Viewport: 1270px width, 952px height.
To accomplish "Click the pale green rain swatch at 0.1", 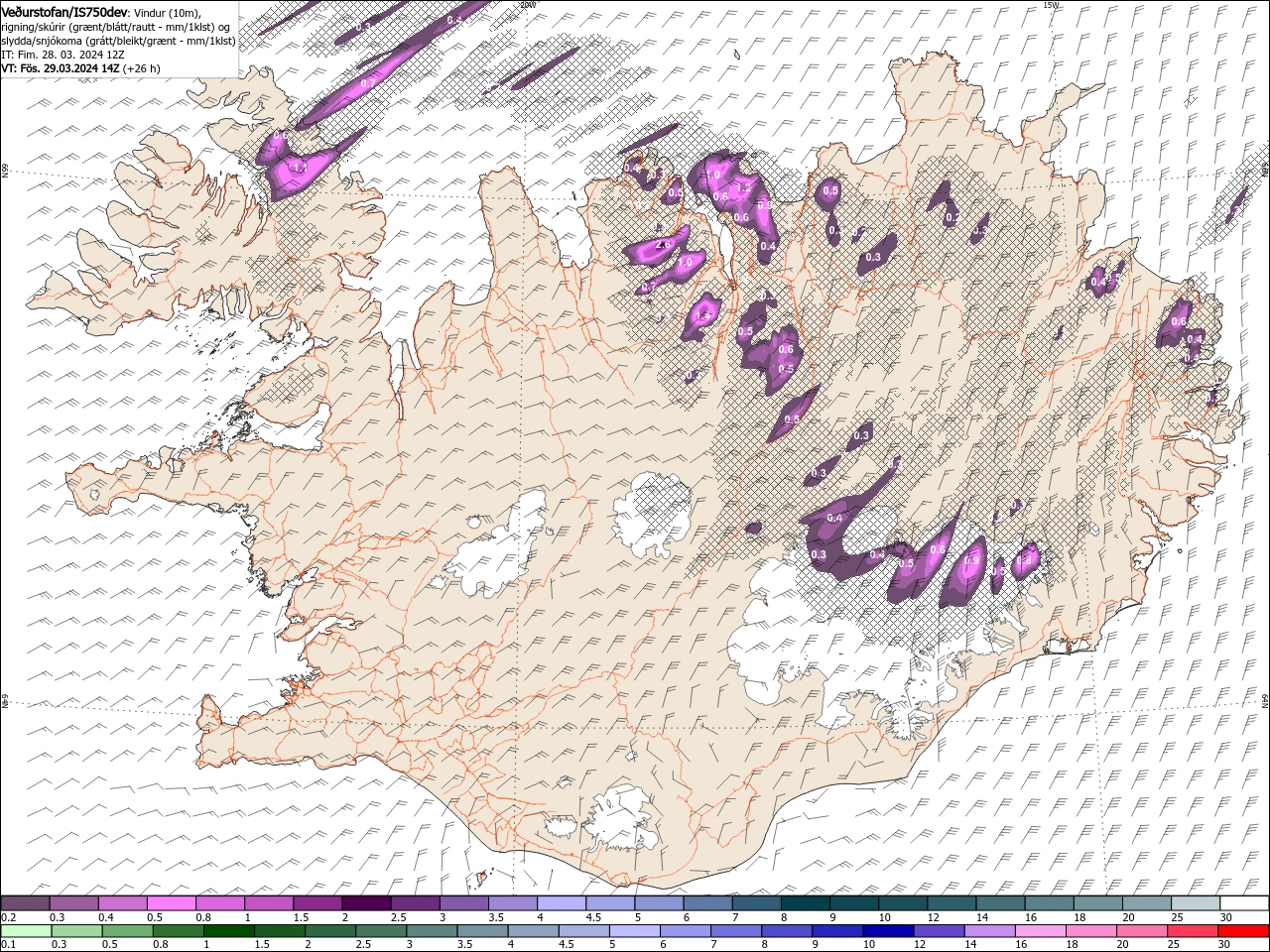I will point(26,931).
